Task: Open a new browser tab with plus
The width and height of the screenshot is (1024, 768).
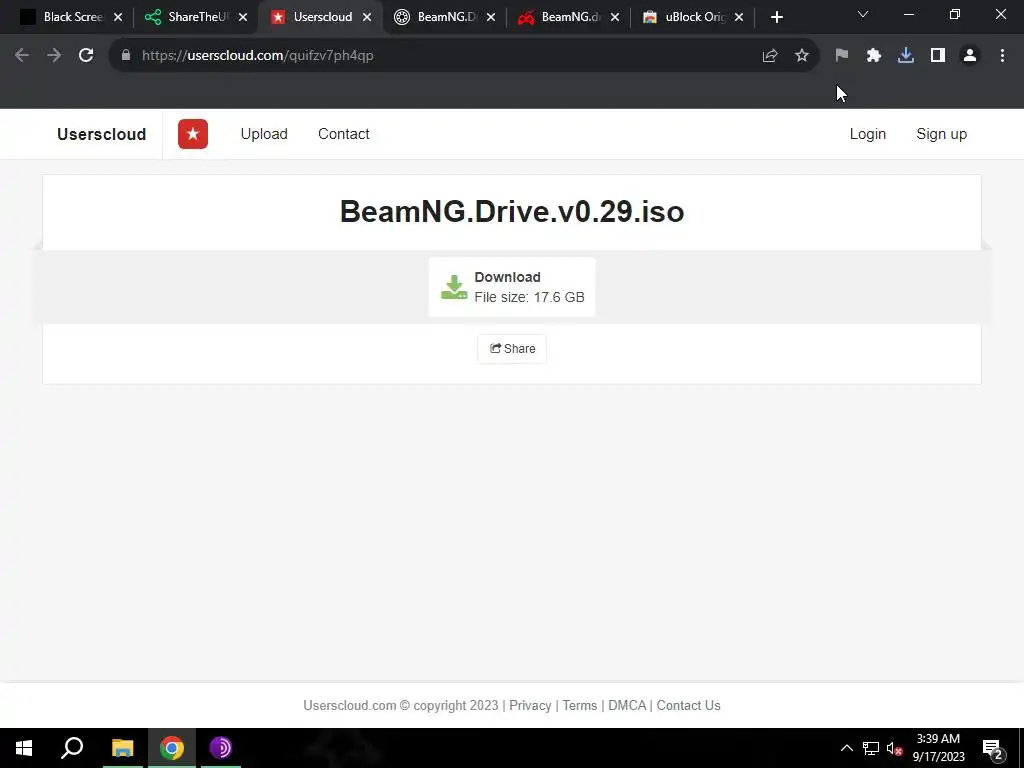Action: pyautogui.click(x=776, y=17)
